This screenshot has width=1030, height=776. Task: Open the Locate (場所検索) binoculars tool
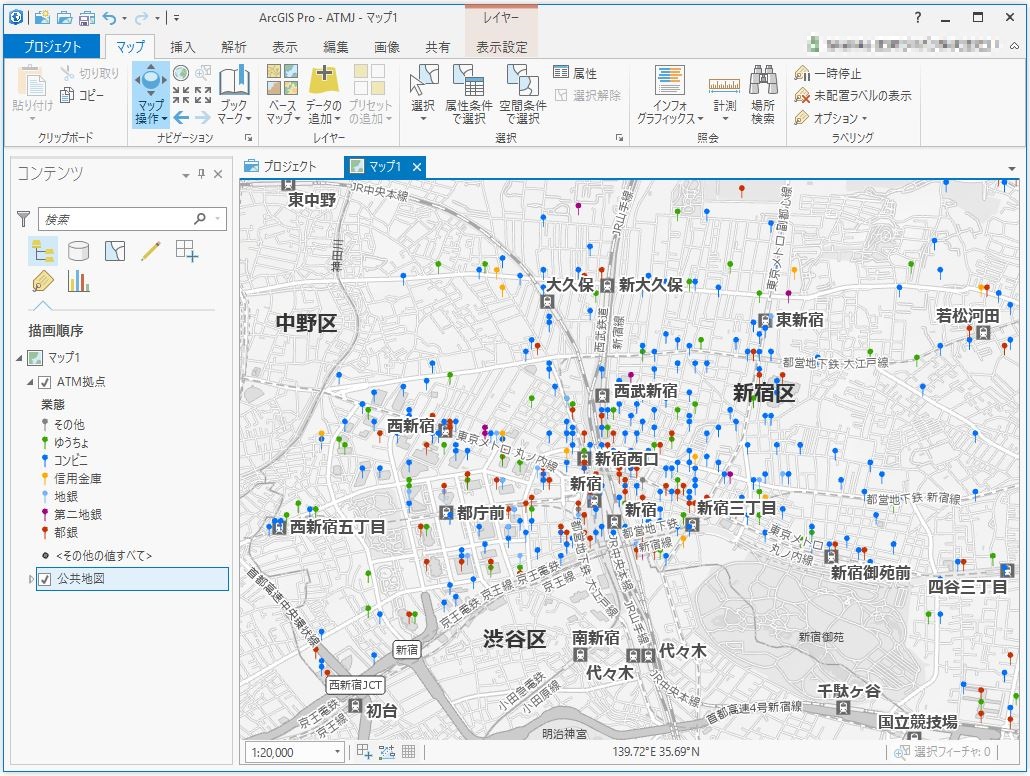click(763, 94)
